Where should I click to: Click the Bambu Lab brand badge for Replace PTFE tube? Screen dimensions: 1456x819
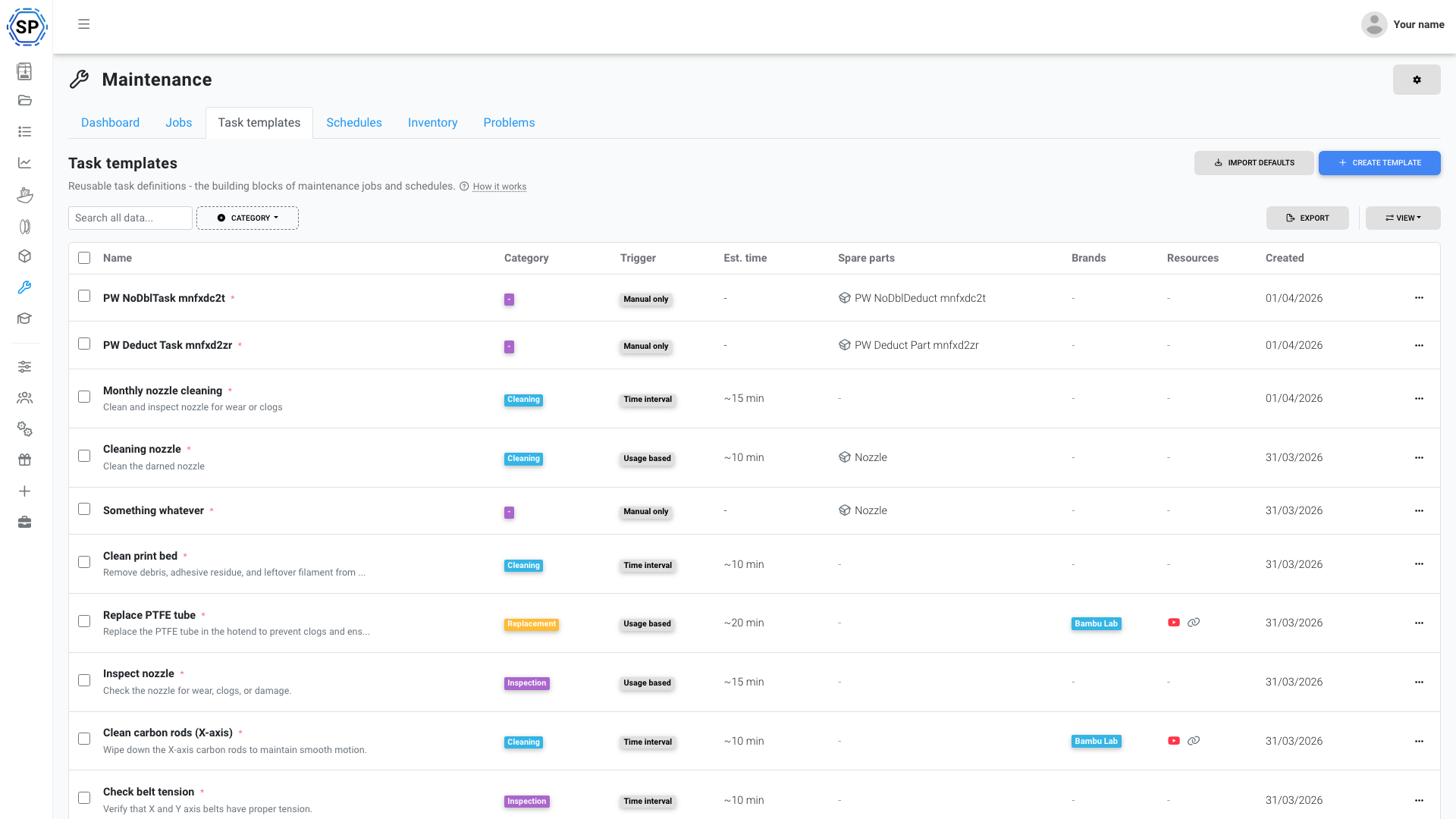click(x=1096, y=623)
